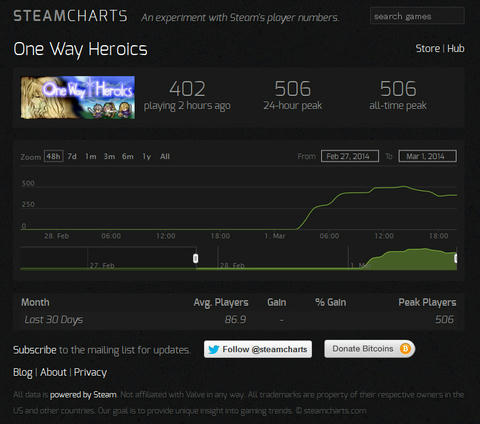
Task: Follow the 'powered by Steam' link
Action: [83, 395]
